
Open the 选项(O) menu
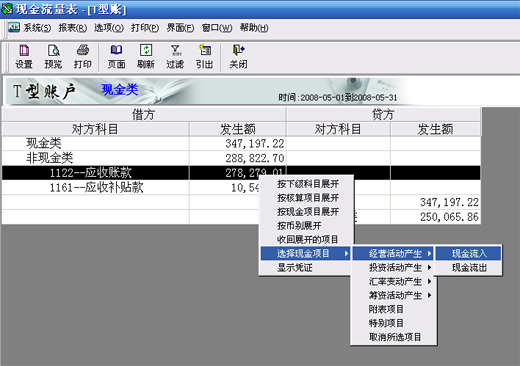[x=109, y=28]
